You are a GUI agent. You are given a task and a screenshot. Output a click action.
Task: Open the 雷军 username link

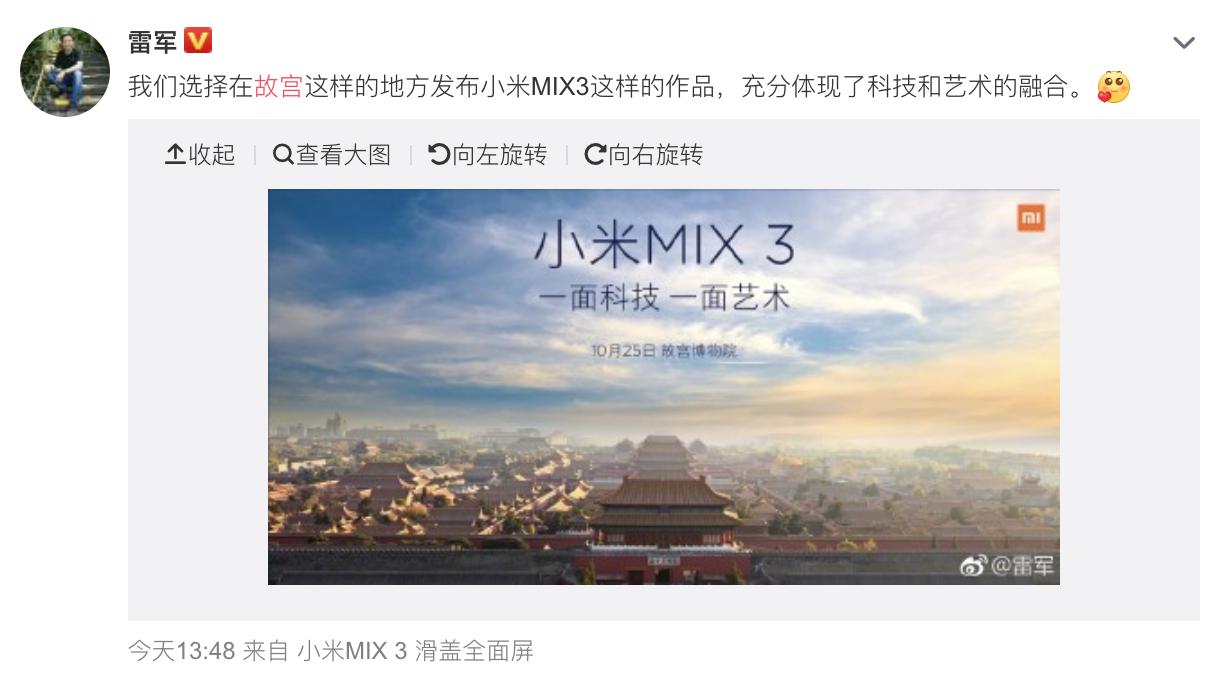click(152, 42)
